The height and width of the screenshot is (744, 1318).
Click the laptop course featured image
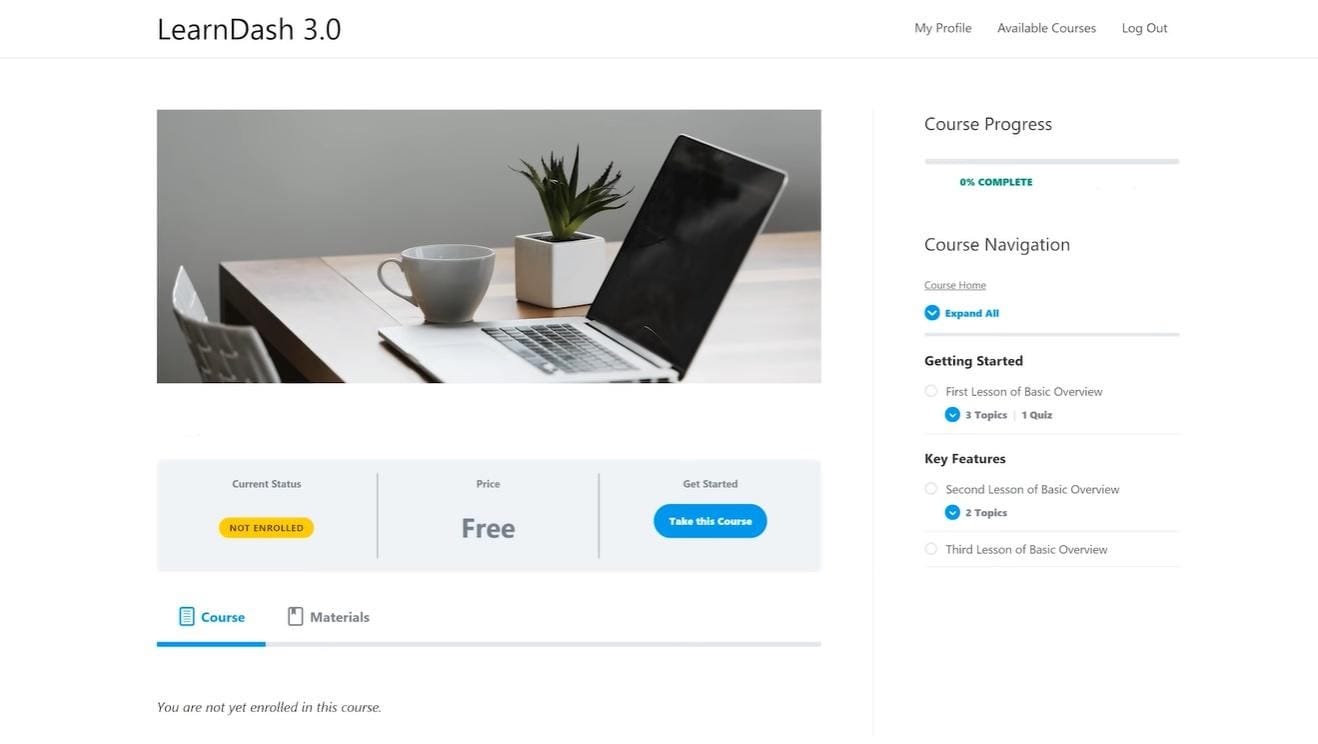point(489,246)
